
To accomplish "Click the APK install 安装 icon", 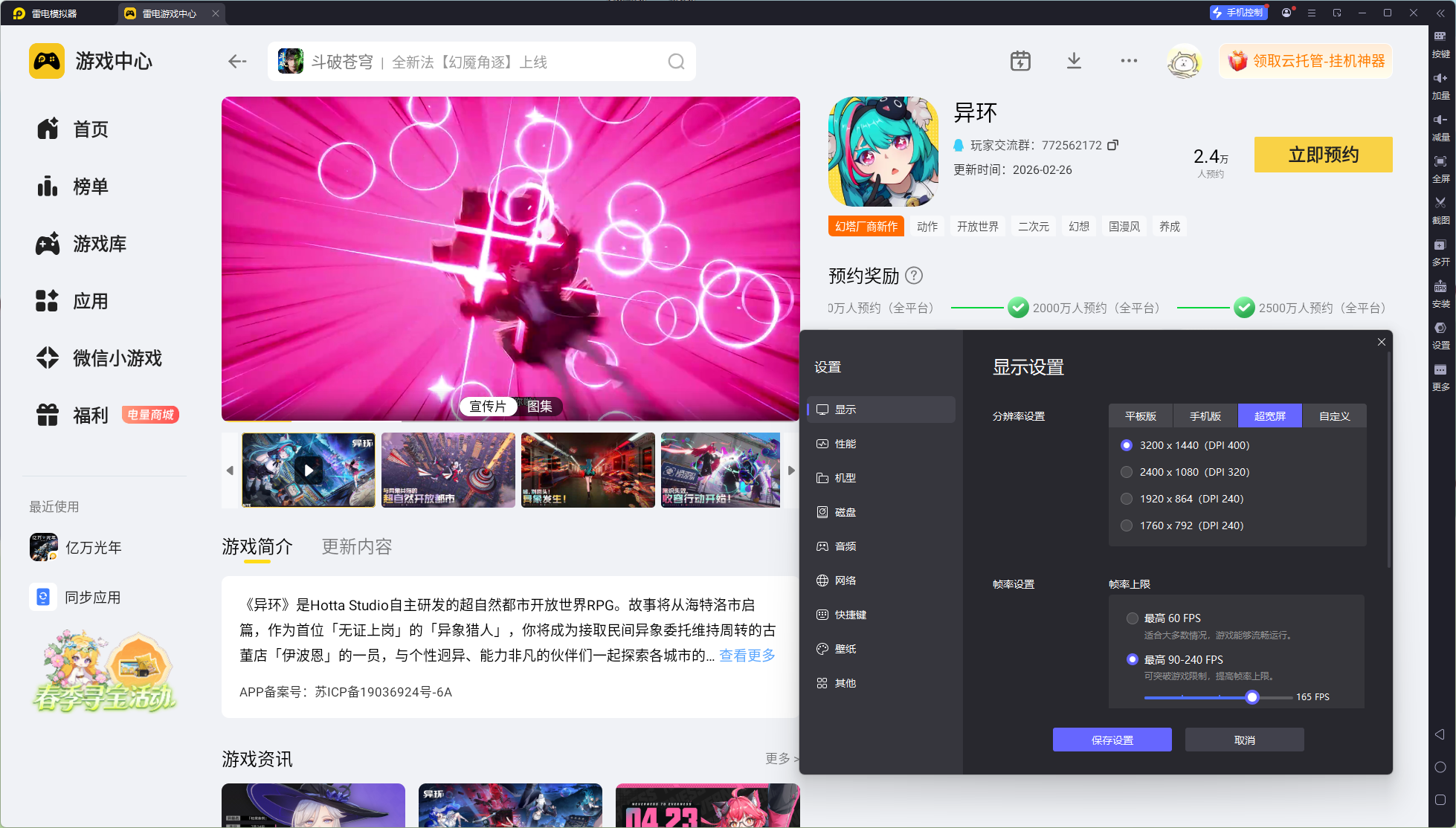I will (x=1440, y=287).
